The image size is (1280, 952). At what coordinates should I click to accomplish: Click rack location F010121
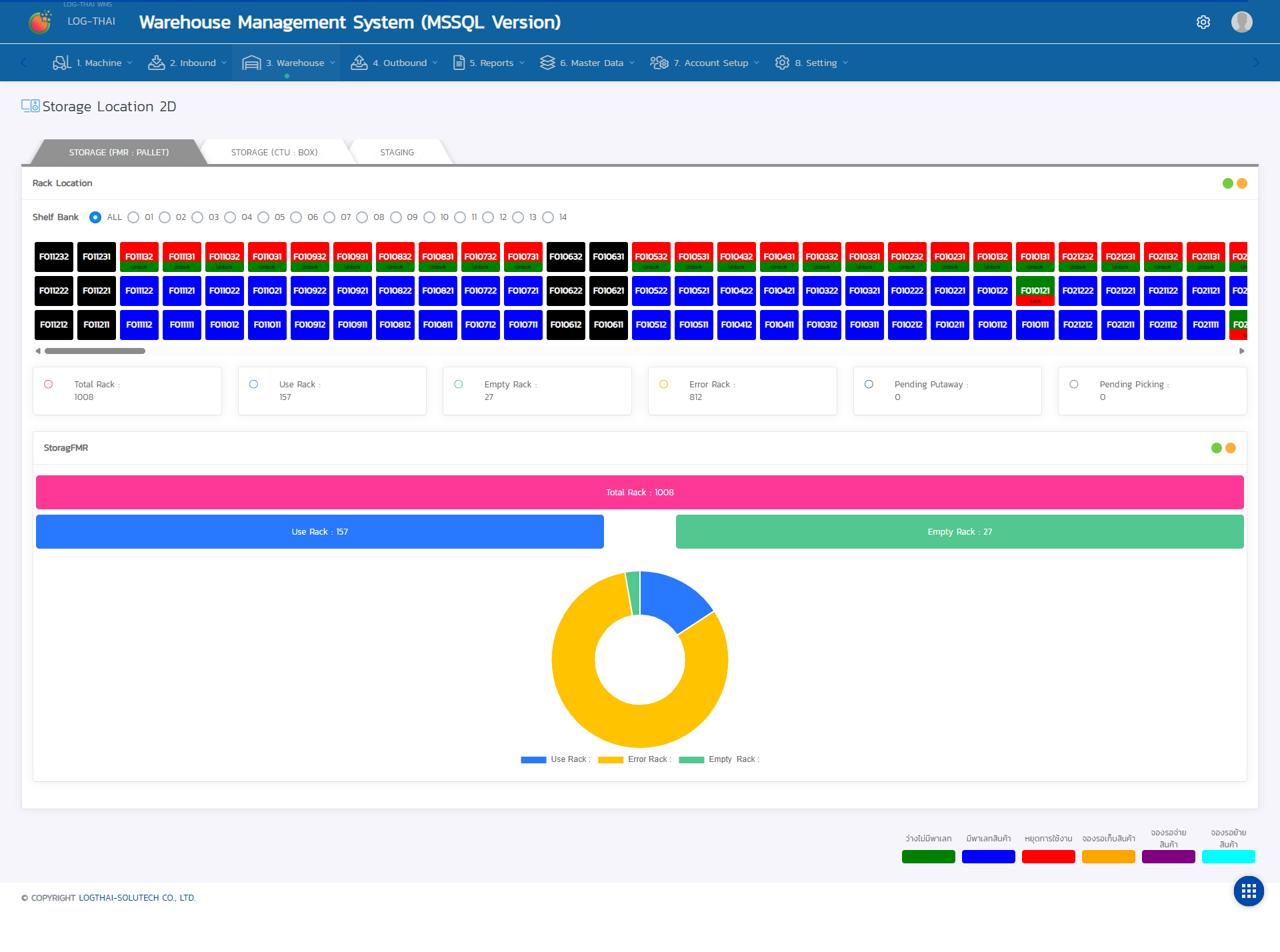1035,291
